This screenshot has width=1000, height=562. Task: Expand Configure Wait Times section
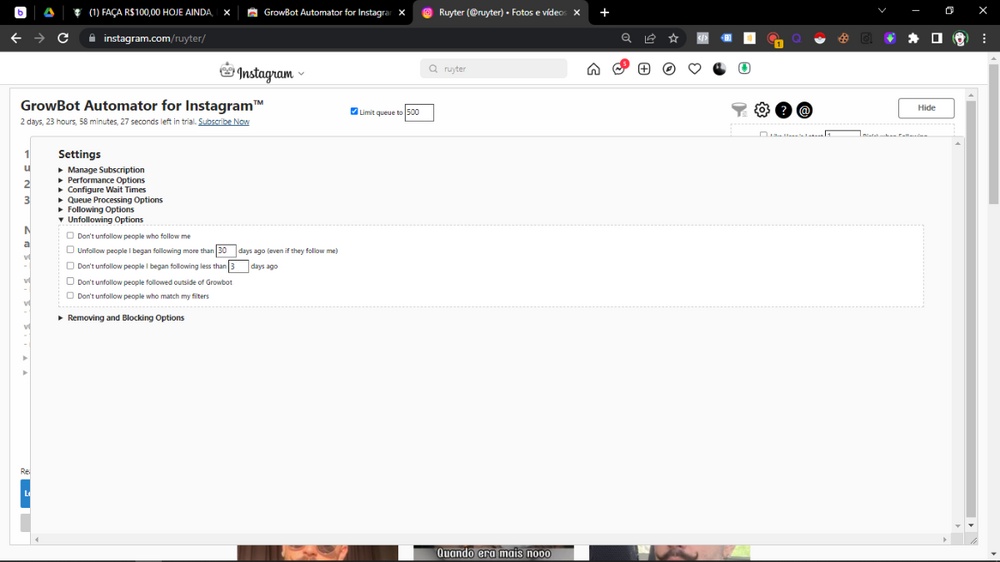click(x=107, y=189)
